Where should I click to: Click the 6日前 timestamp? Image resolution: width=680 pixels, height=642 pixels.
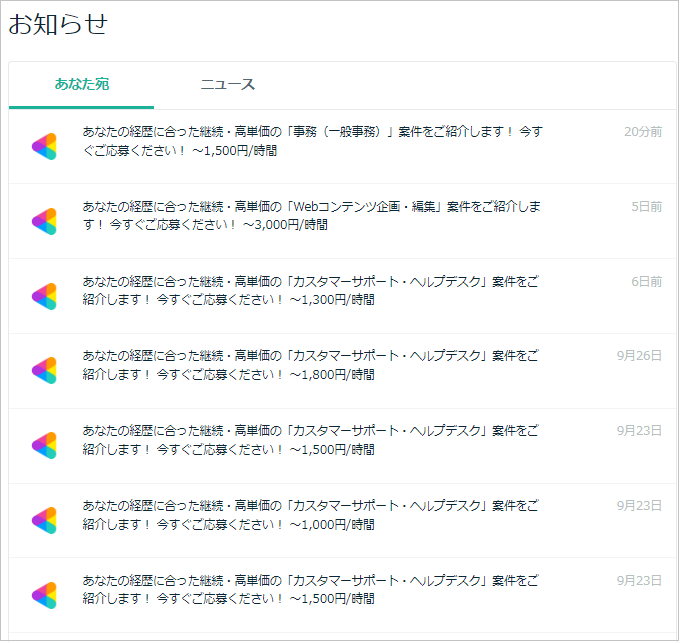[647, 282]
